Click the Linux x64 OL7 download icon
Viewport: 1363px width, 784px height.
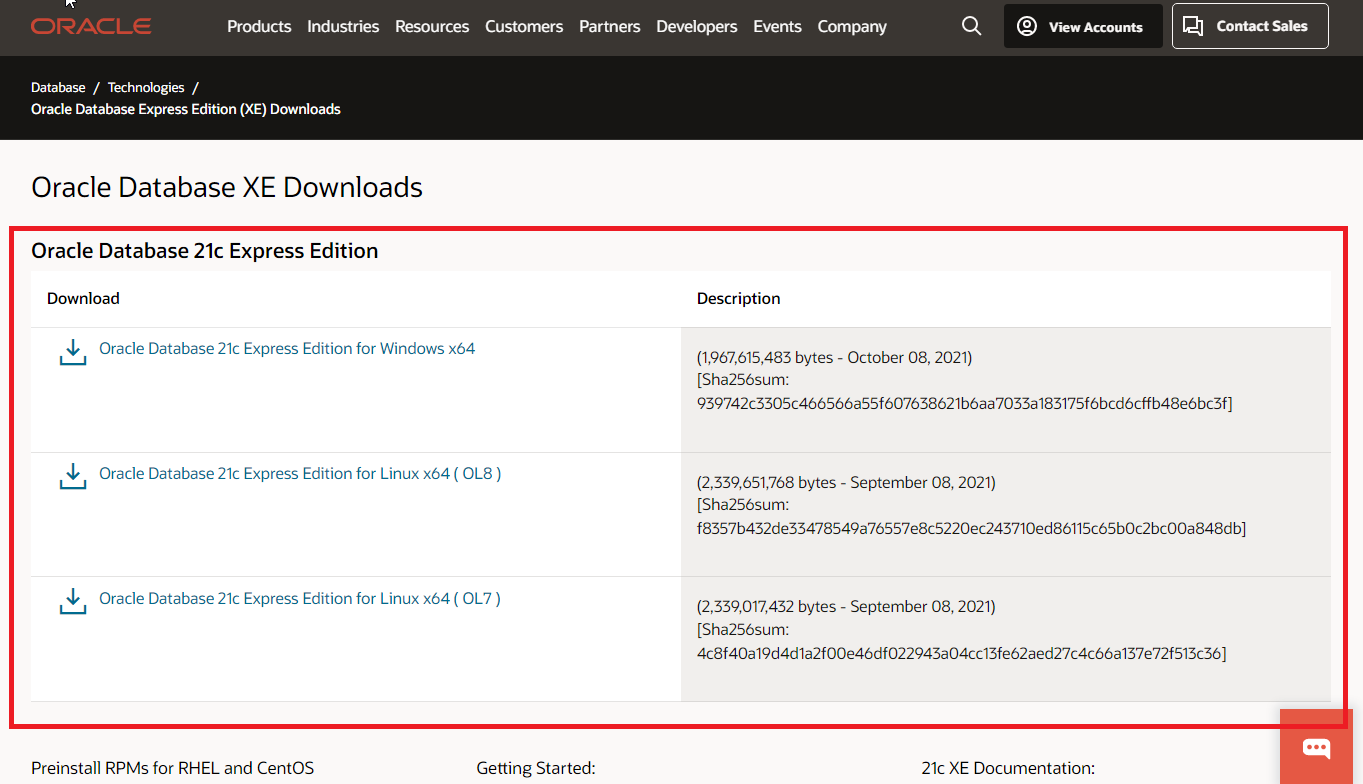coord(73,602)
